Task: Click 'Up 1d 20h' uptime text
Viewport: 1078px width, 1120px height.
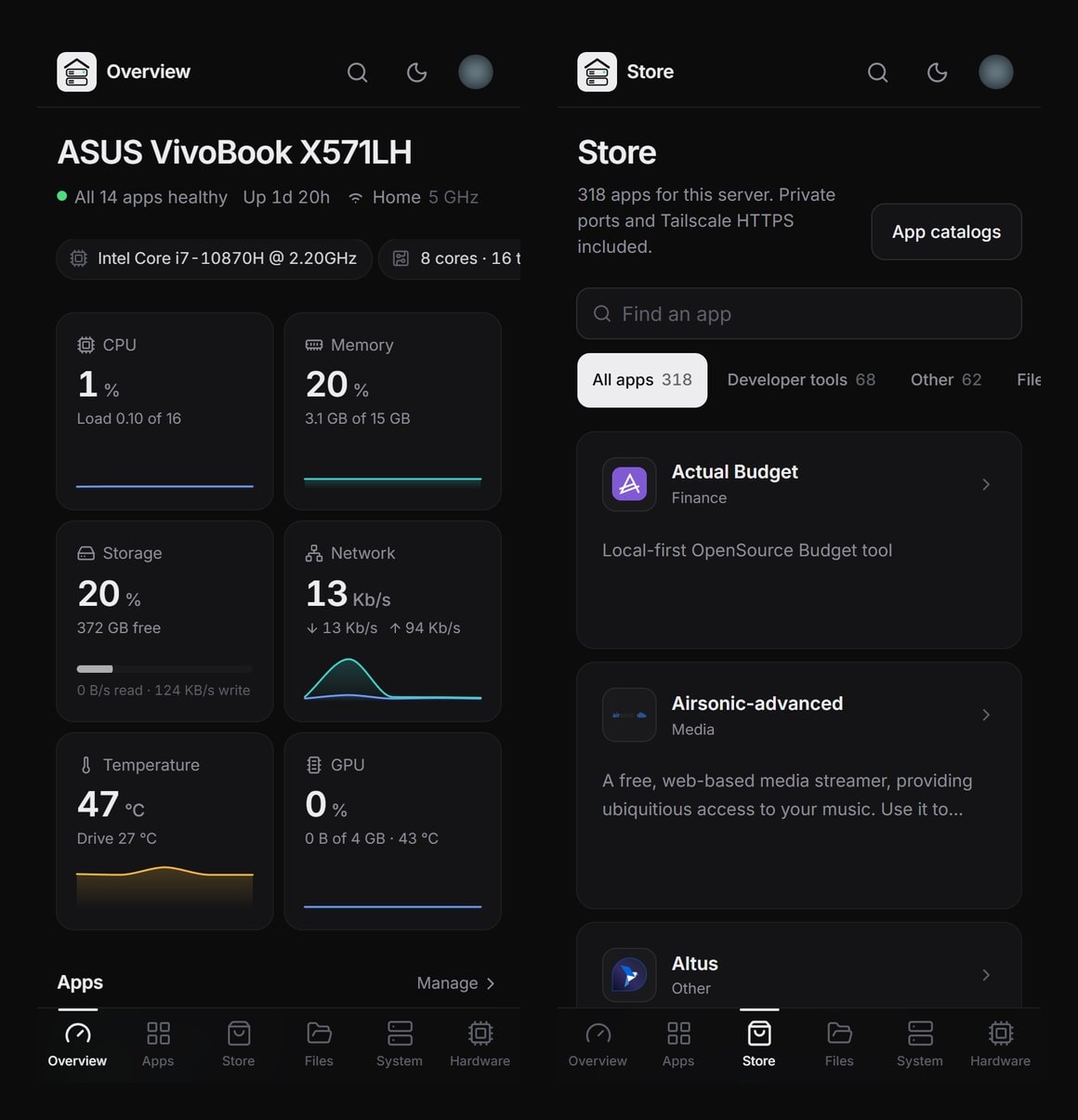Action: [x=286, y=197]
